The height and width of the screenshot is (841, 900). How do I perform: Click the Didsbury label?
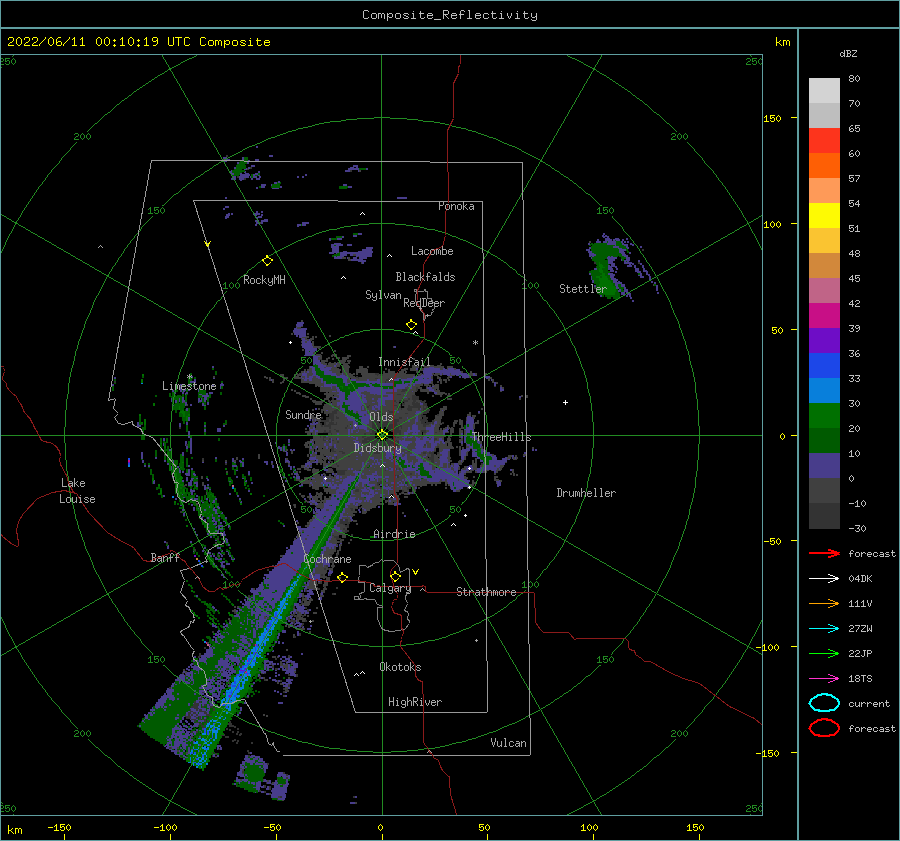377,448
